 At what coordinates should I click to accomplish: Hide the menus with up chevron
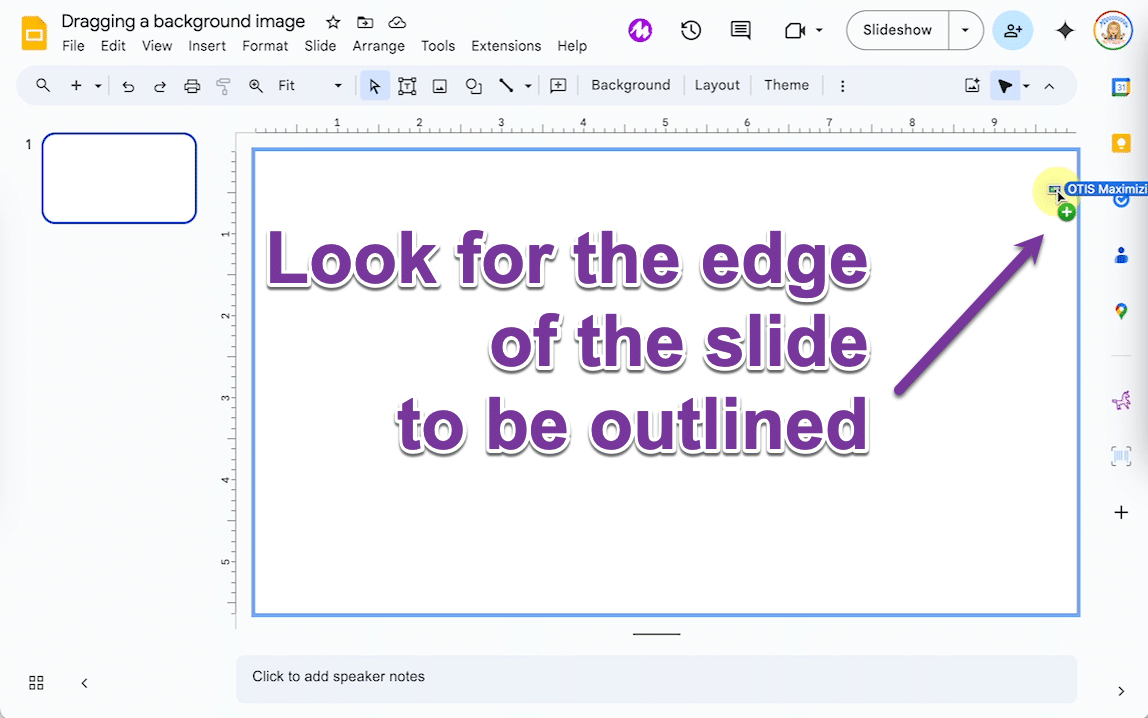(1049, 86)
